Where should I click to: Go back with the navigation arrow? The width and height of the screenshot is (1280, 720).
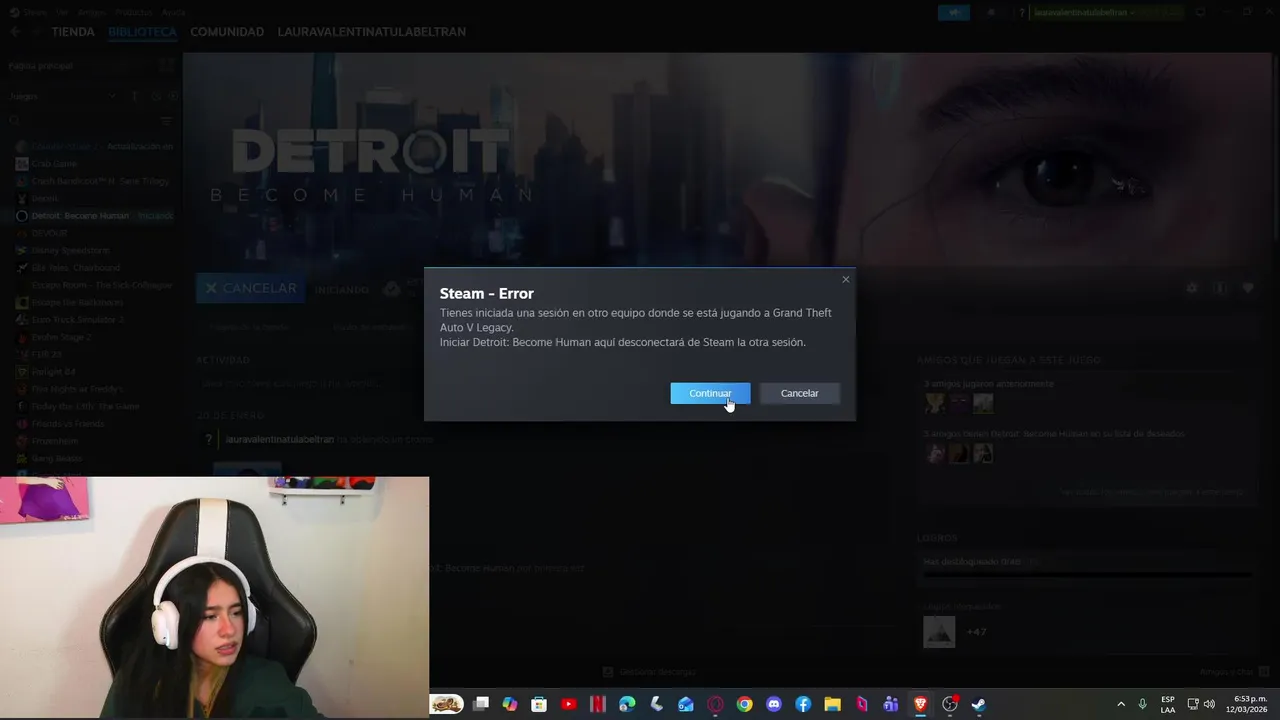15,32
